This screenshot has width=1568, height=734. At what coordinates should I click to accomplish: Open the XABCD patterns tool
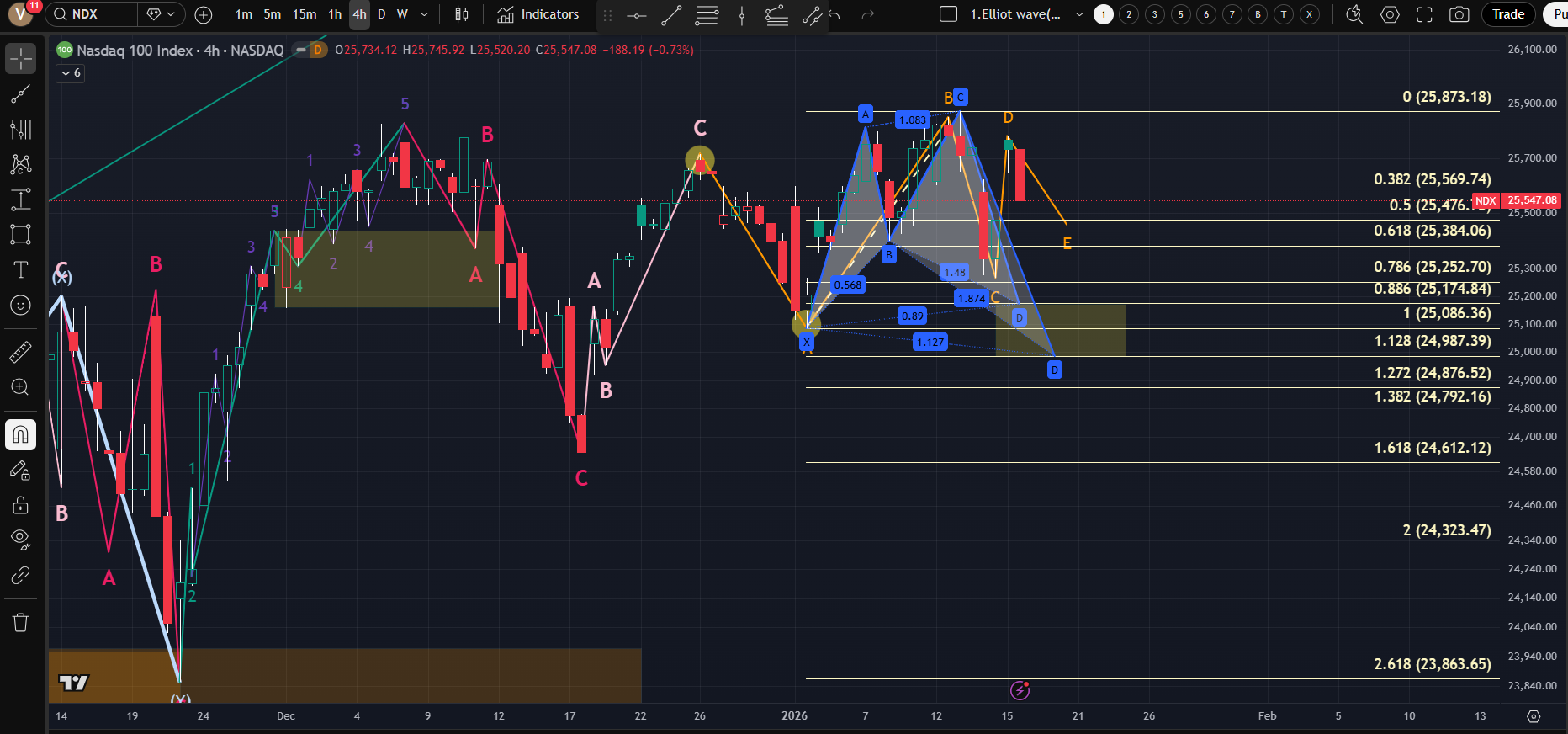[20, 164]
